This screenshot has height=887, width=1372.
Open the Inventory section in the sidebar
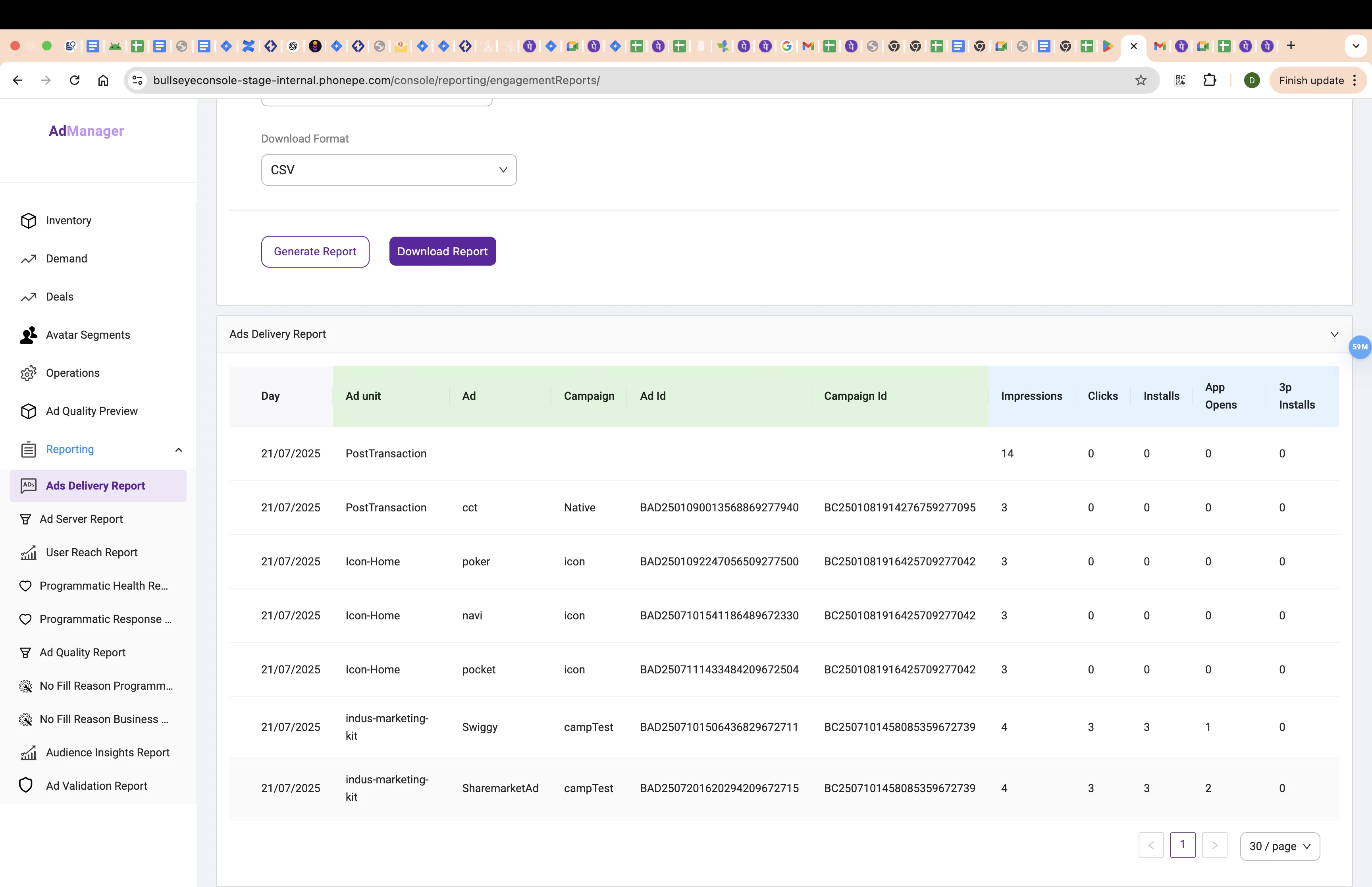(x=68, y=221)
